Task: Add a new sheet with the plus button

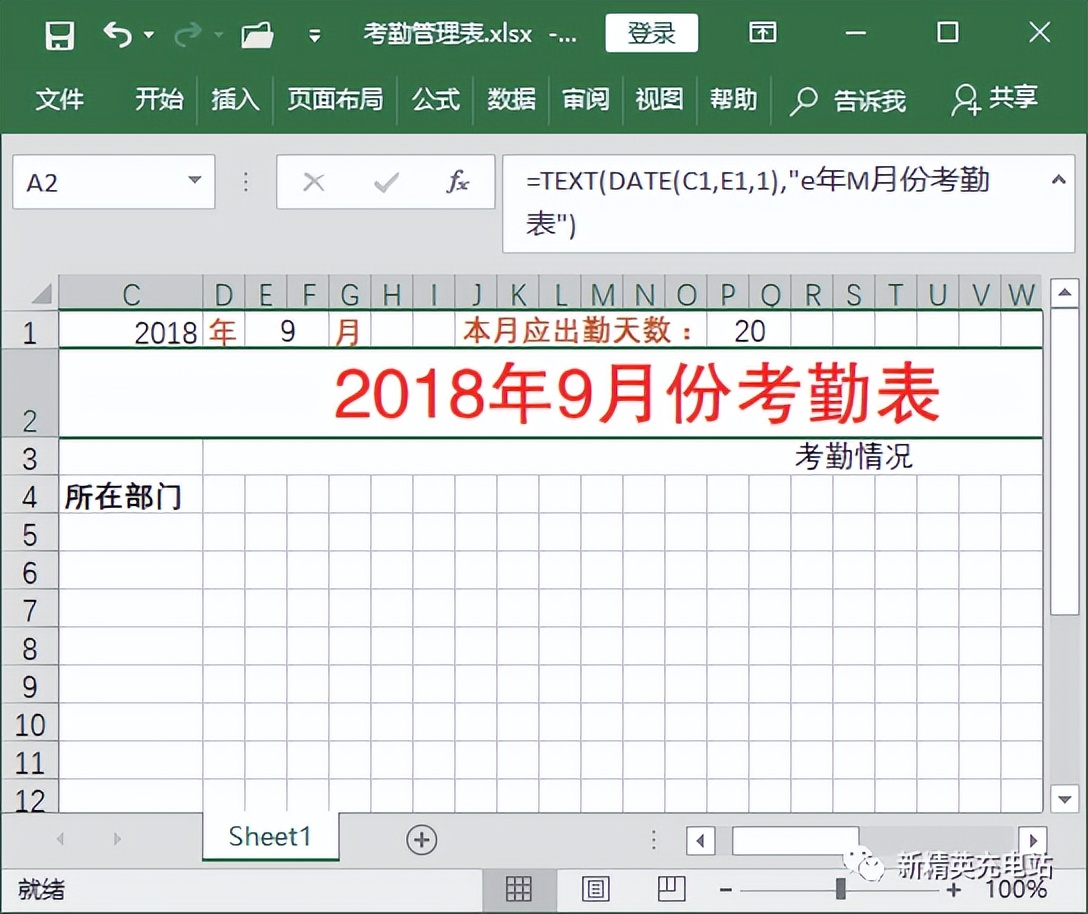Action: tap(421, 837)
